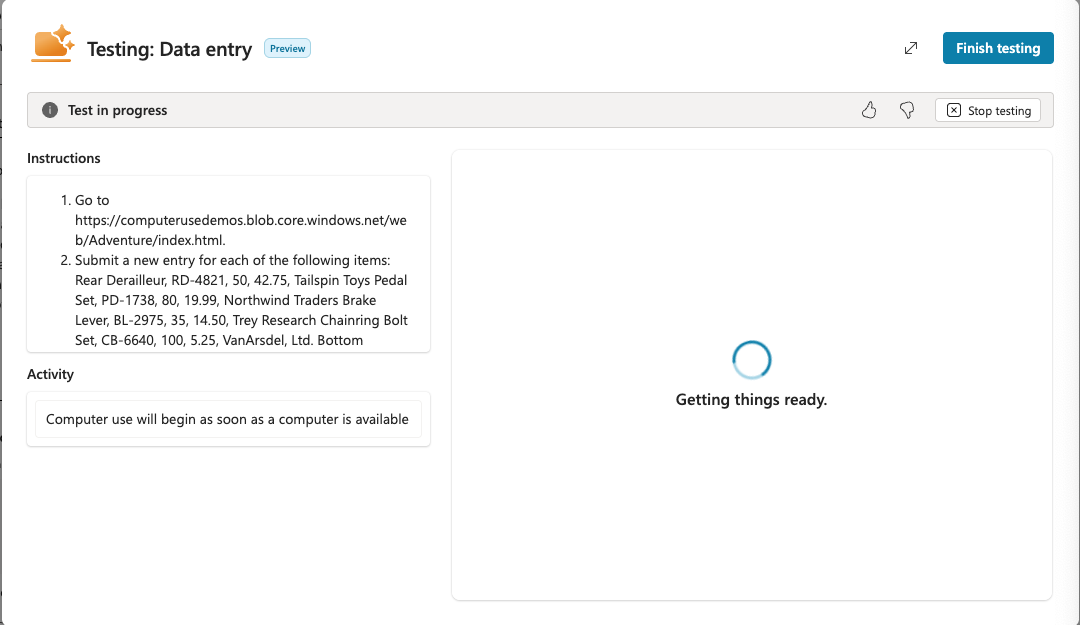Click the Activity section heading

(51, 374)
